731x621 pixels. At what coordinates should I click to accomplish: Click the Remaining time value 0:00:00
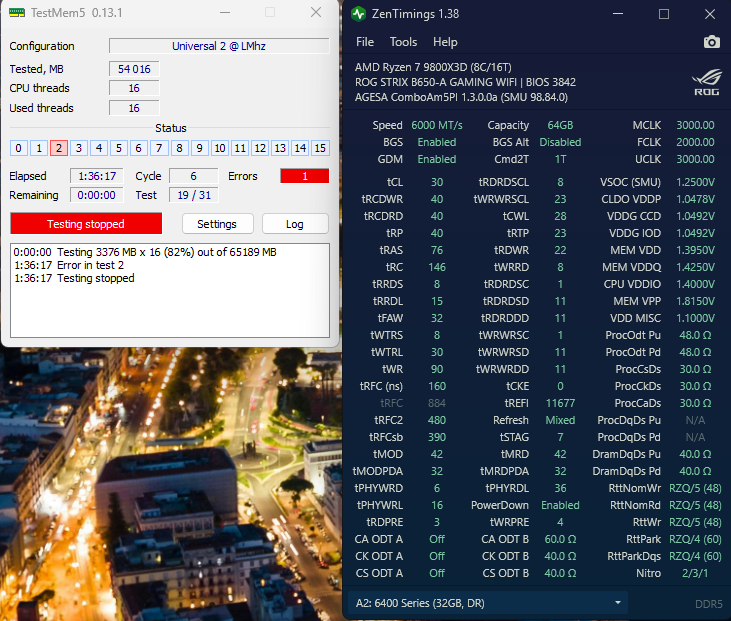coord(97,195)
